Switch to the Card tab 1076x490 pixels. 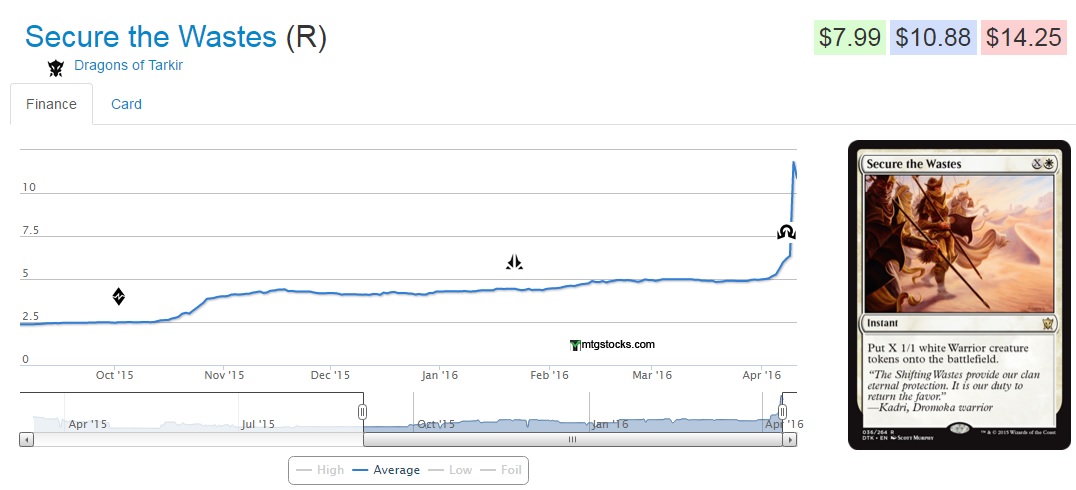click(x=126, y=104)
